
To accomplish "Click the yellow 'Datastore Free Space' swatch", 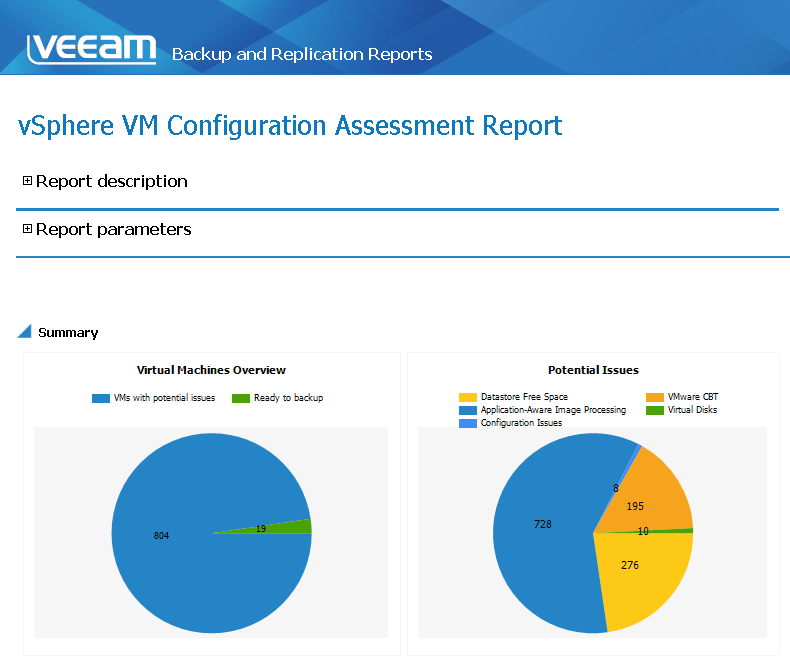I will tap(468, 397).
